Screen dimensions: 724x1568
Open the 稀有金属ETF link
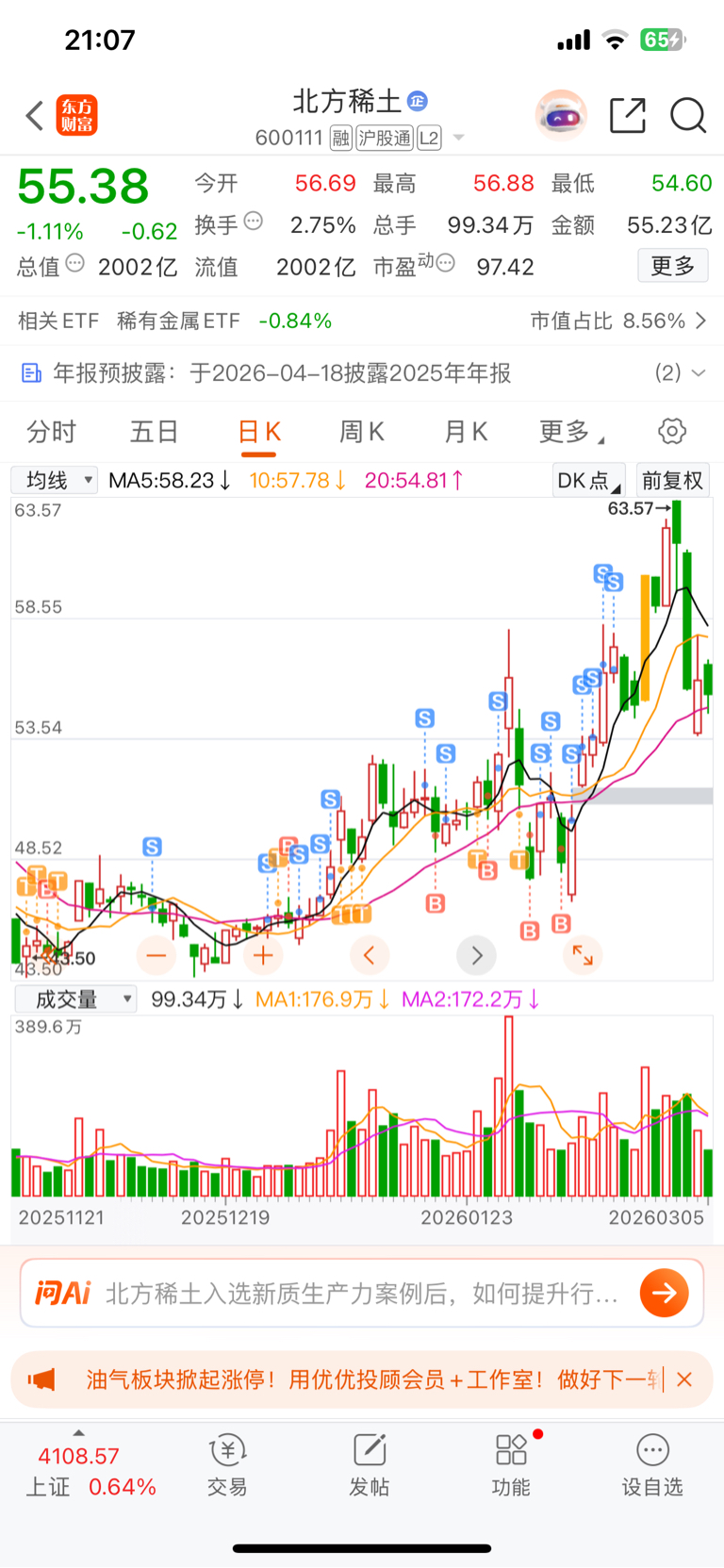pos(178,322)
